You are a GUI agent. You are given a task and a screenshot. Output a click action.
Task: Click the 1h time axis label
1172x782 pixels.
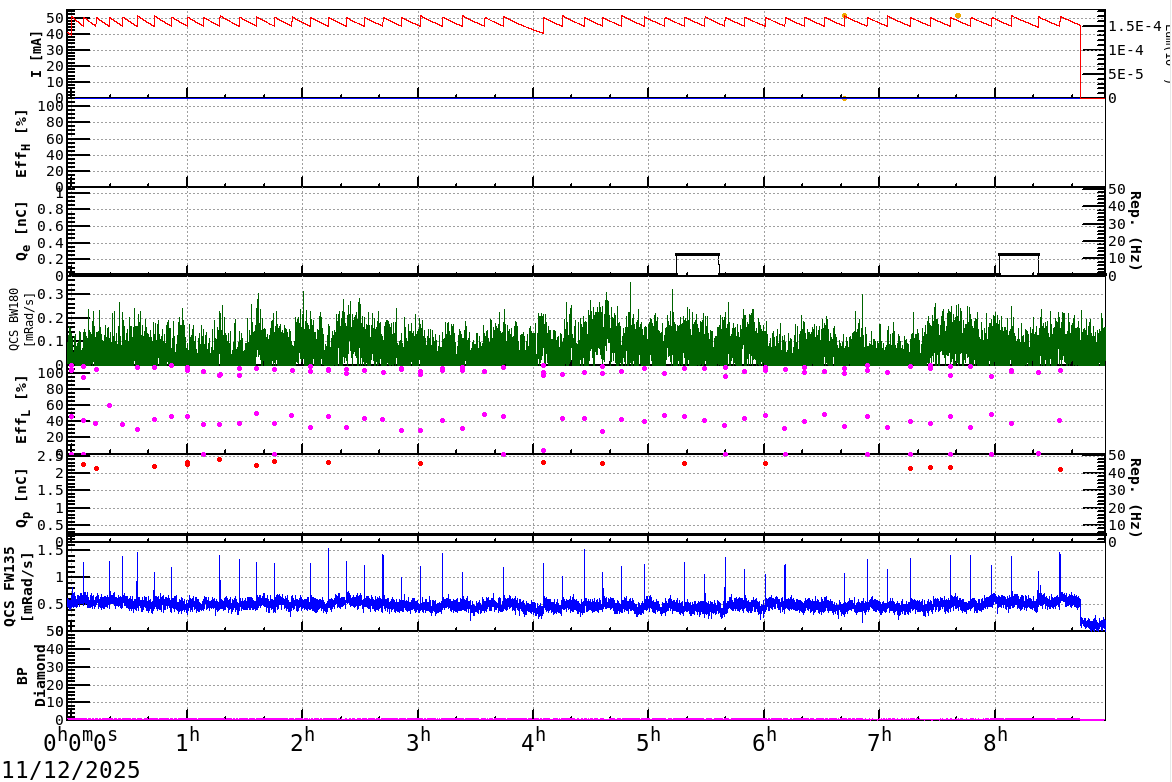coord(188,743)
